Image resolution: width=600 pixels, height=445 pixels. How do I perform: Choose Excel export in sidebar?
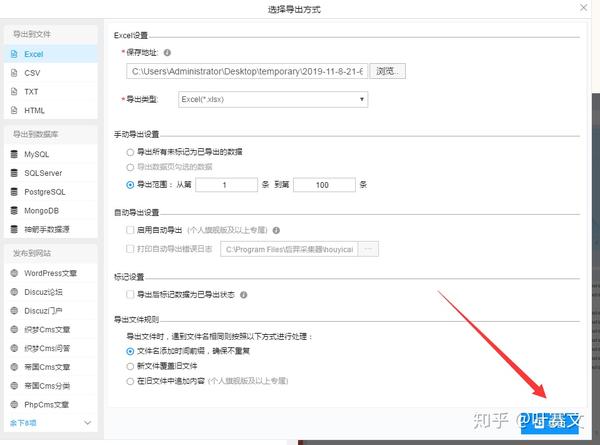(x=51, y=54)
